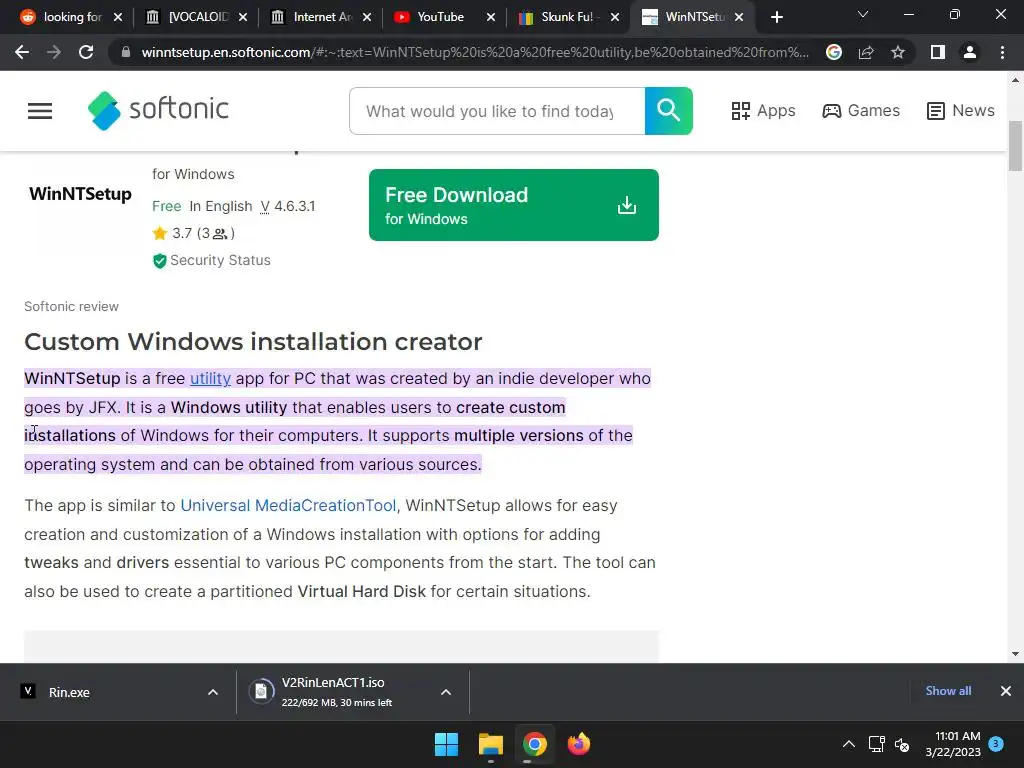Click the Security Status shield icon

point(159,261)
